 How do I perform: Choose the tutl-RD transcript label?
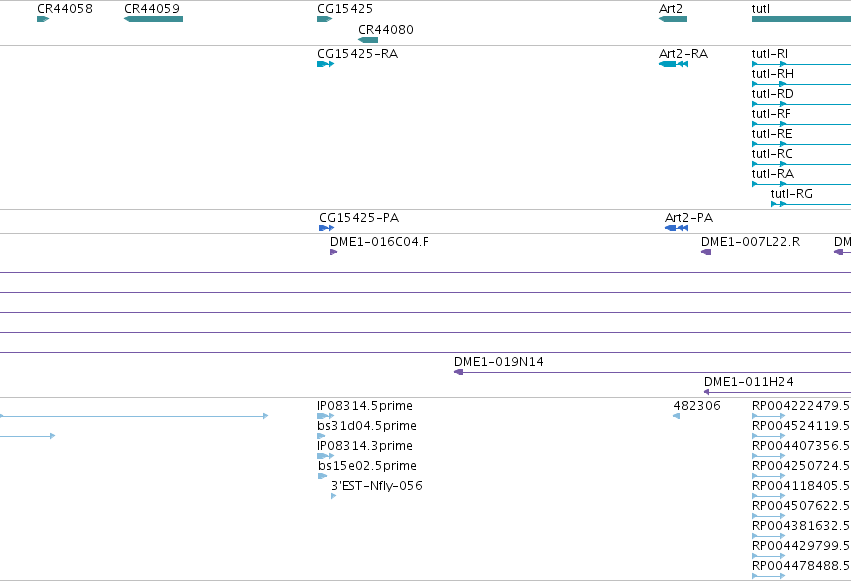(x=772, y=94)
